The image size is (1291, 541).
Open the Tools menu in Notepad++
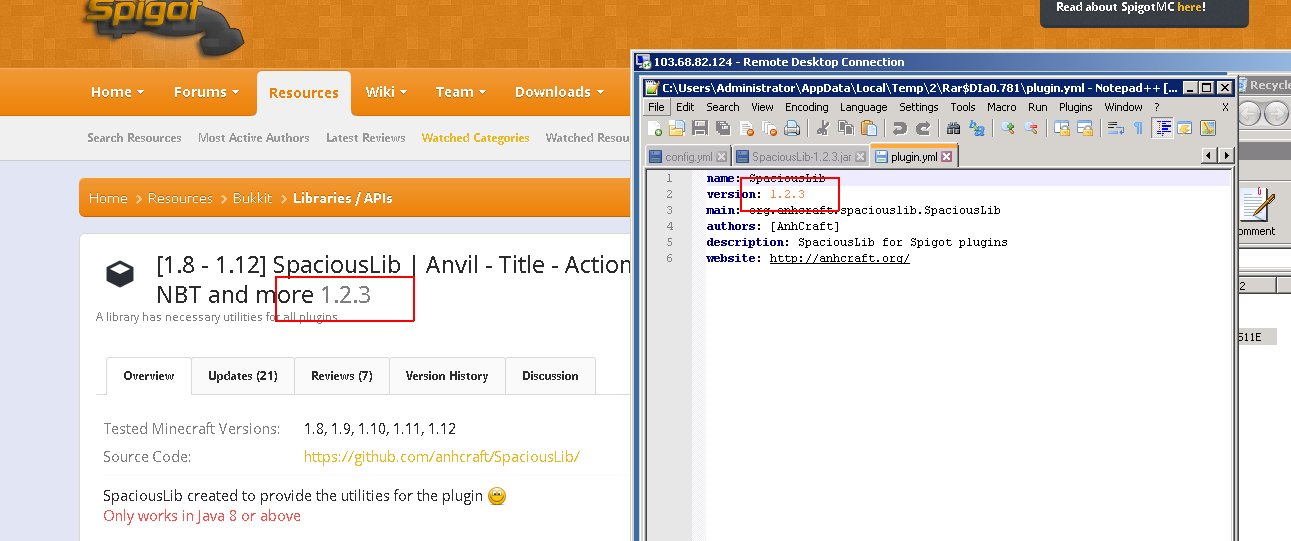point(963,107)
